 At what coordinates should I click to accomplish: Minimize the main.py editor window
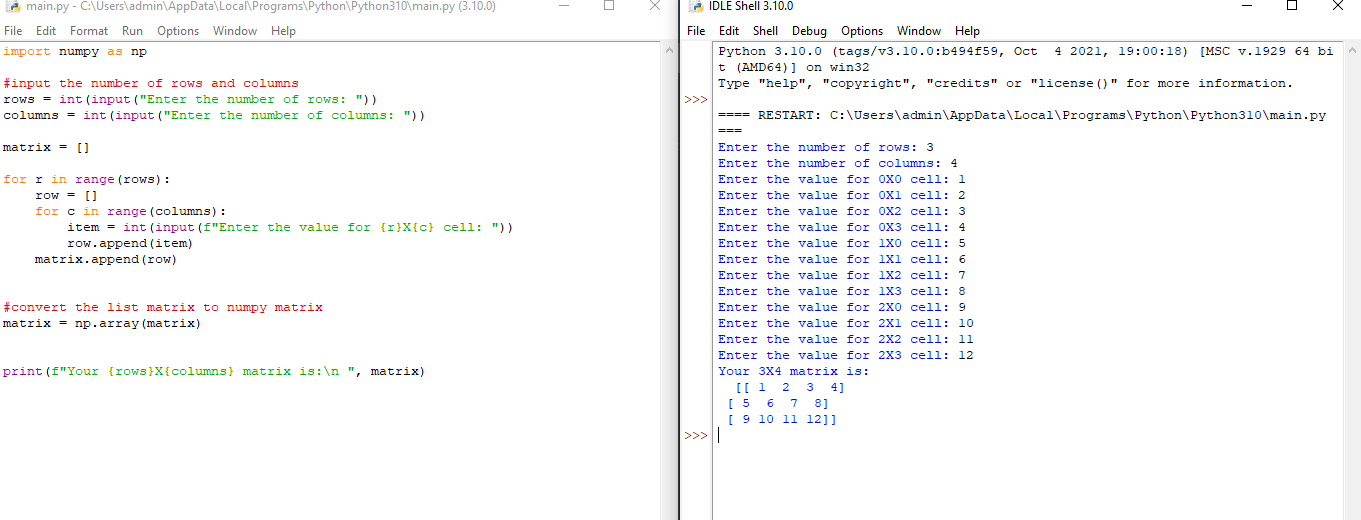point(563,7)
